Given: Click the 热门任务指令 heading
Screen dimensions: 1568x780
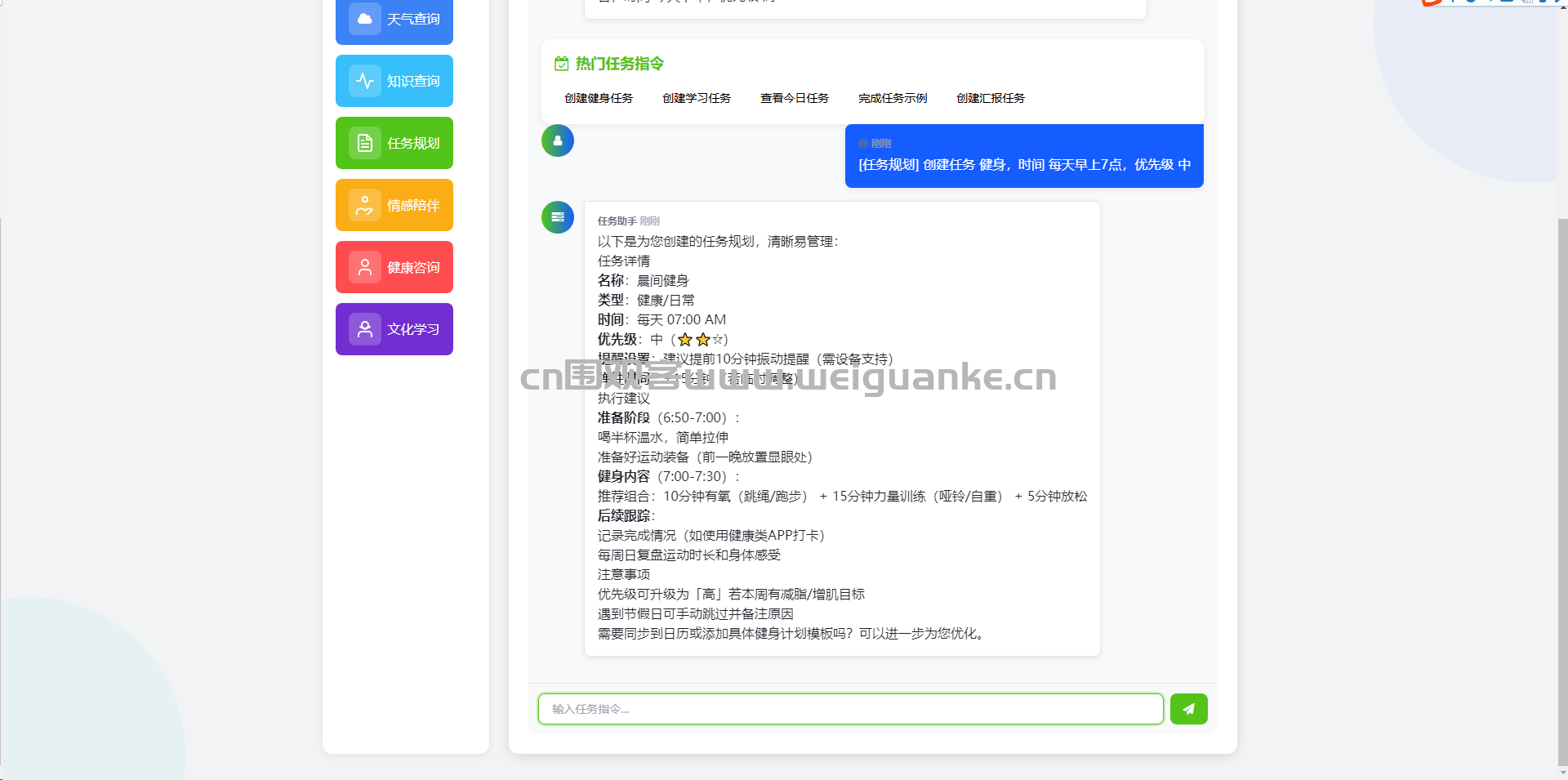Looking at the screenshot, I should (620, 64).
